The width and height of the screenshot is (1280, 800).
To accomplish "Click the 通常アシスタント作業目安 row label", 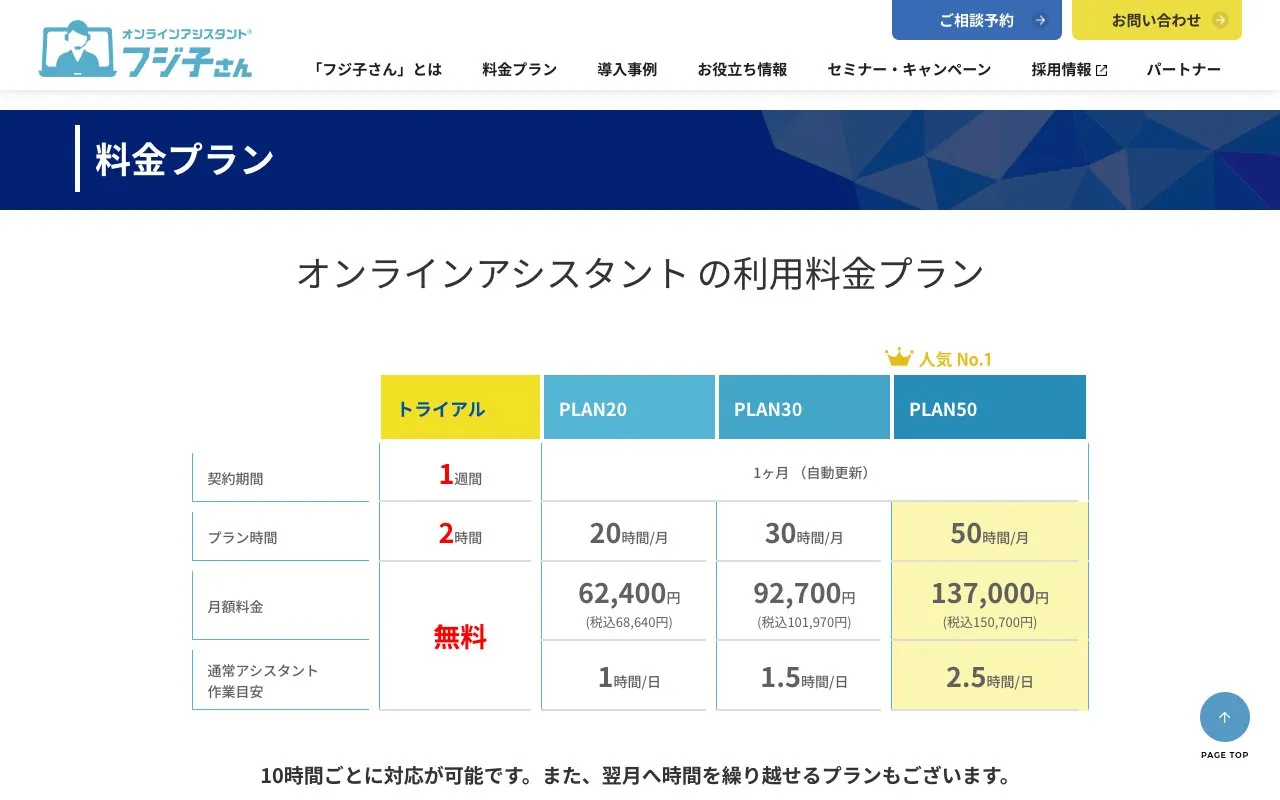I will 280,680.
